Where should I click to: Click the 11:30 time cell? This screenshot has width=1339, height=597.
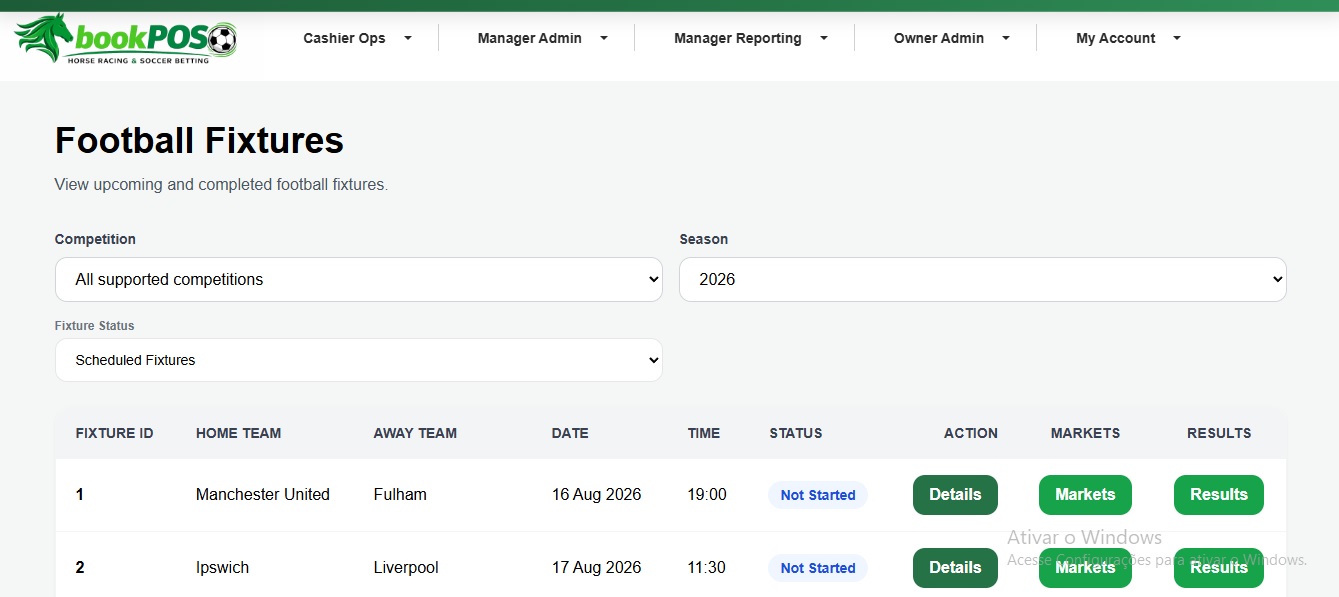point(707,567)
